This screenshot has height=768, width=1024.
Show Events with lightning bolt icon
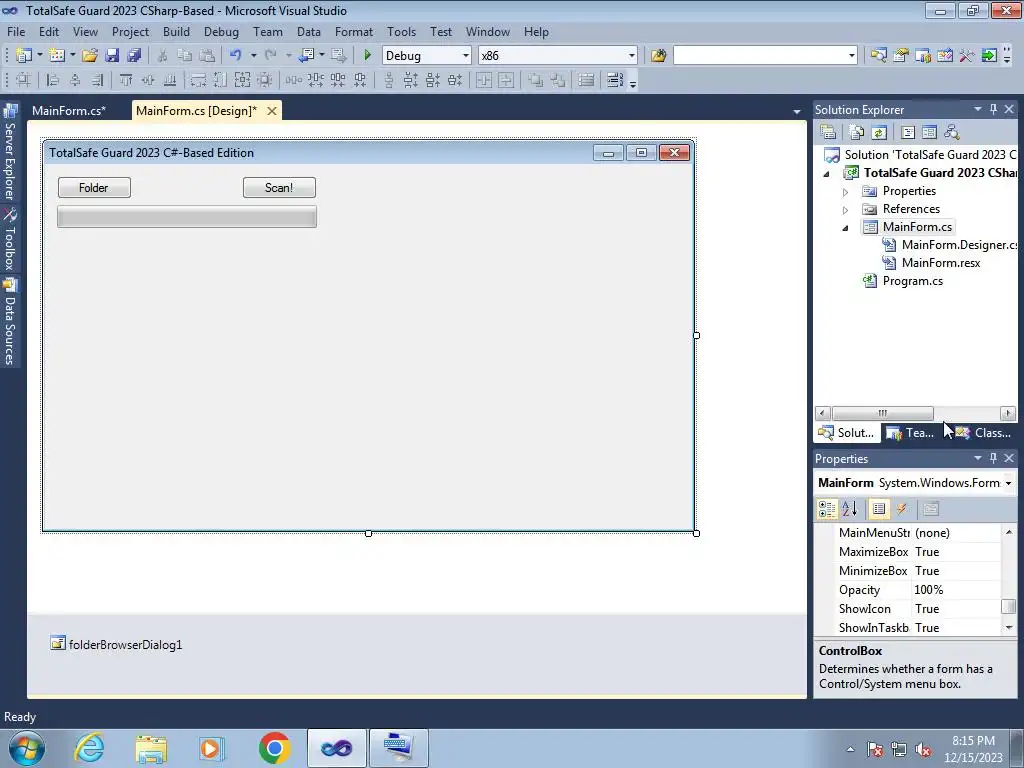coord(902,509)
